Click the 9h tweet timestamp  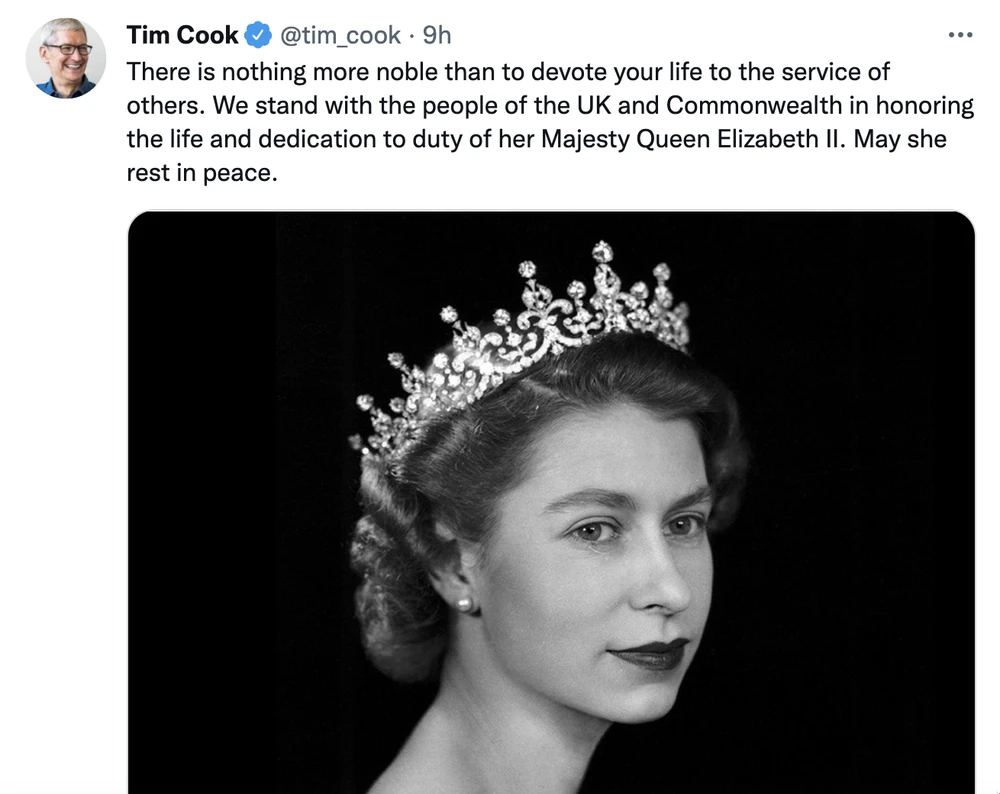pyautogui.click(x=437, y=36)
